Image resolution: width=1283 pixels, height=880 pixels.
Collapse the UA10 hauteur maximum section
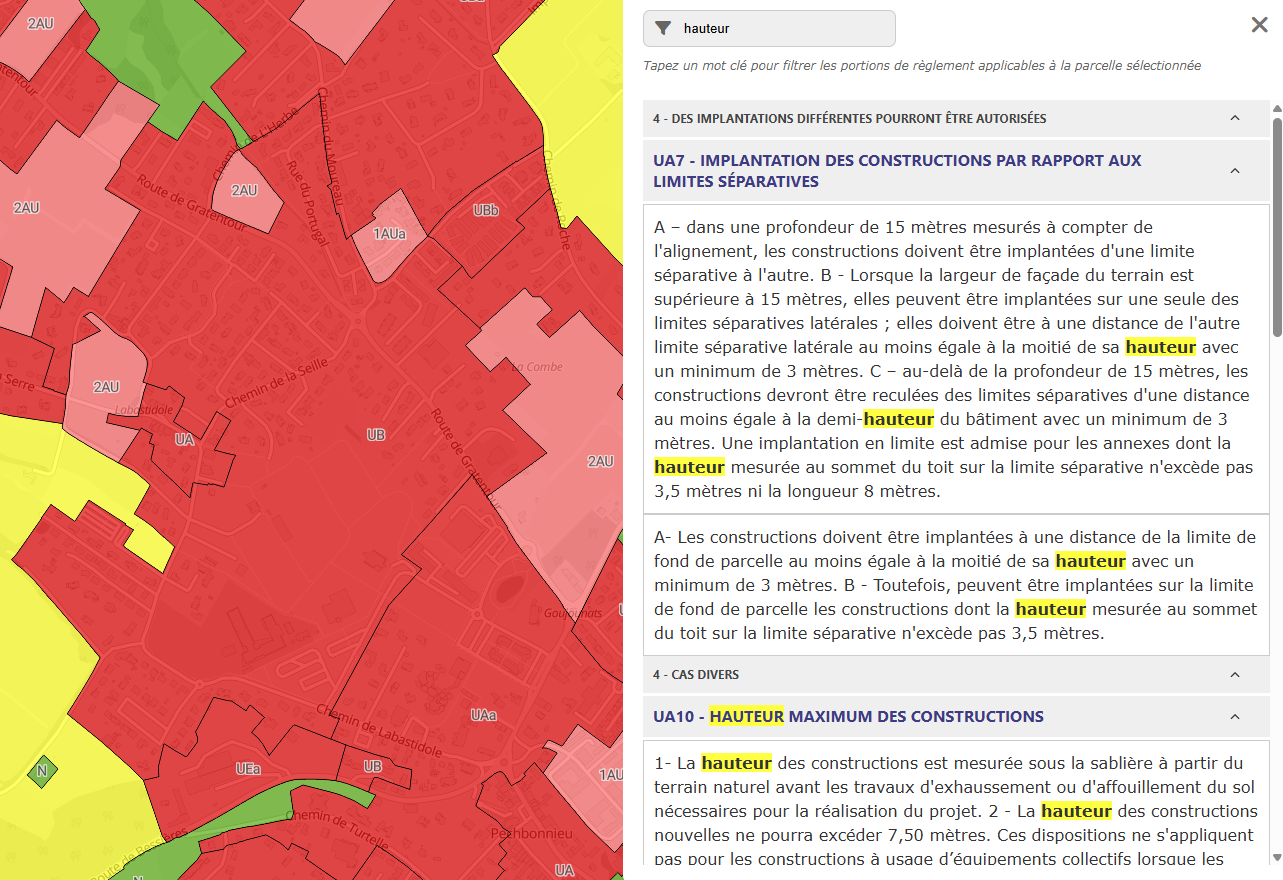pyautogui.click(x=1234, y=716)
